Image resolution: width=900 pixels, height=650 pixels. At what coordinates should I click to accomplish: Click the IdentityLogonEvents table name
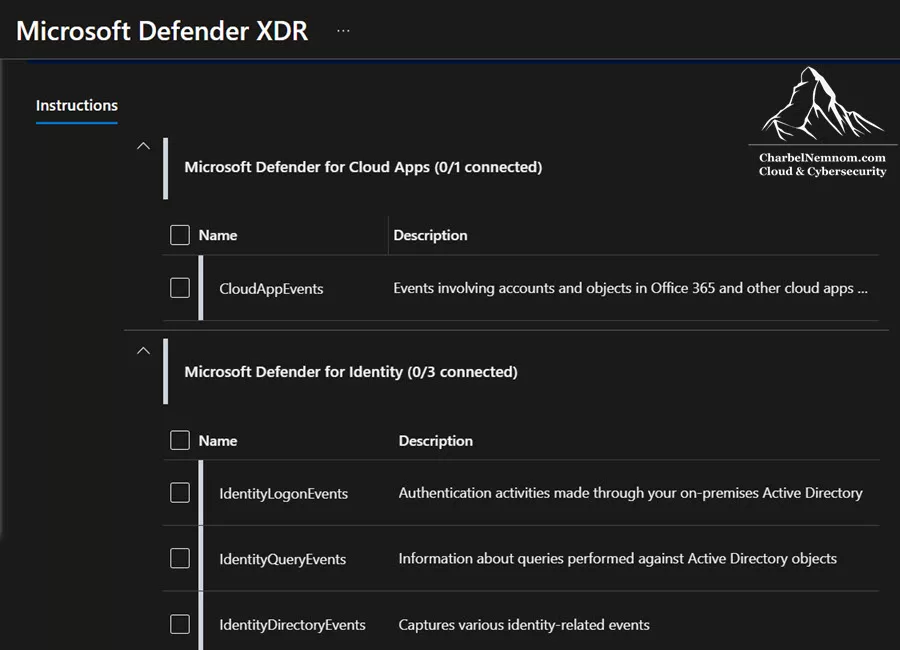pyautogui.click(x=284, y=494)
